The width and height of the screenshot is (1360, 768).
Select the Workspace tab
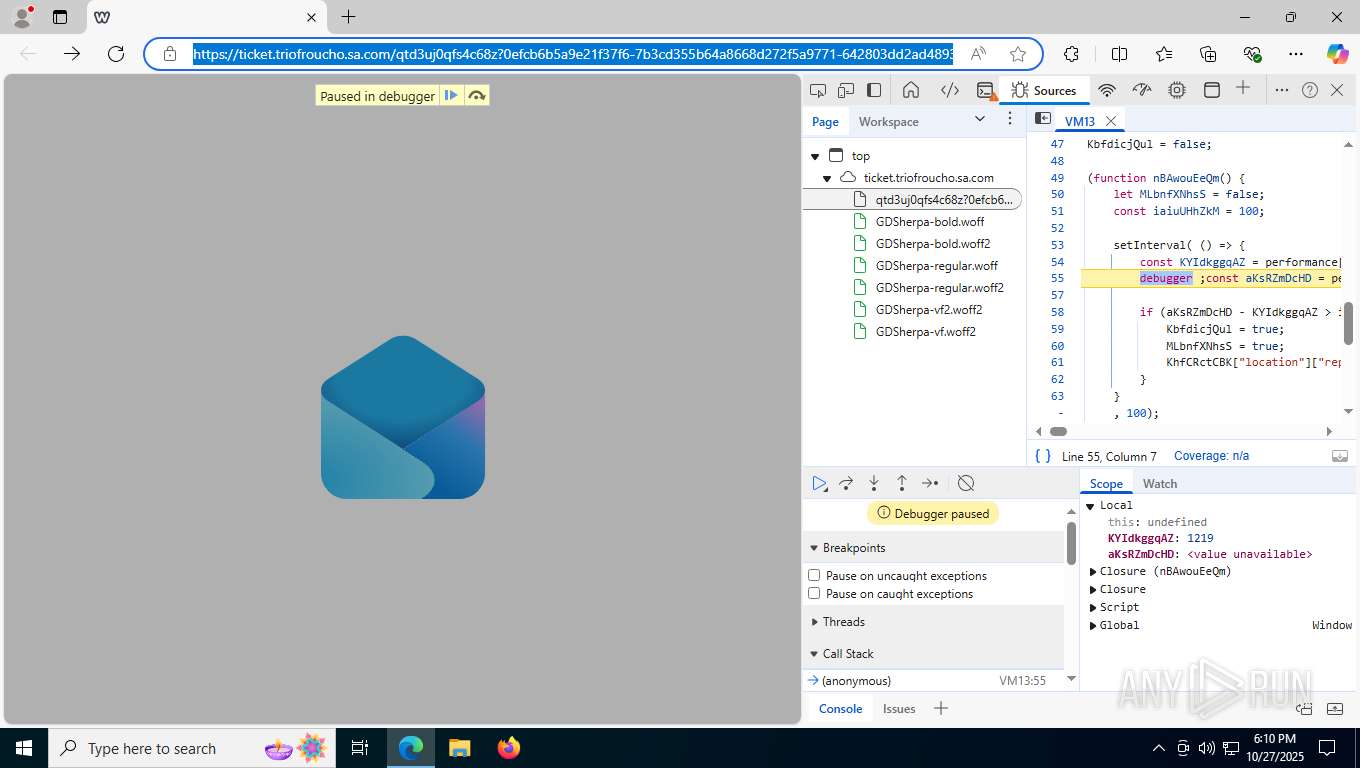(888, 121)
